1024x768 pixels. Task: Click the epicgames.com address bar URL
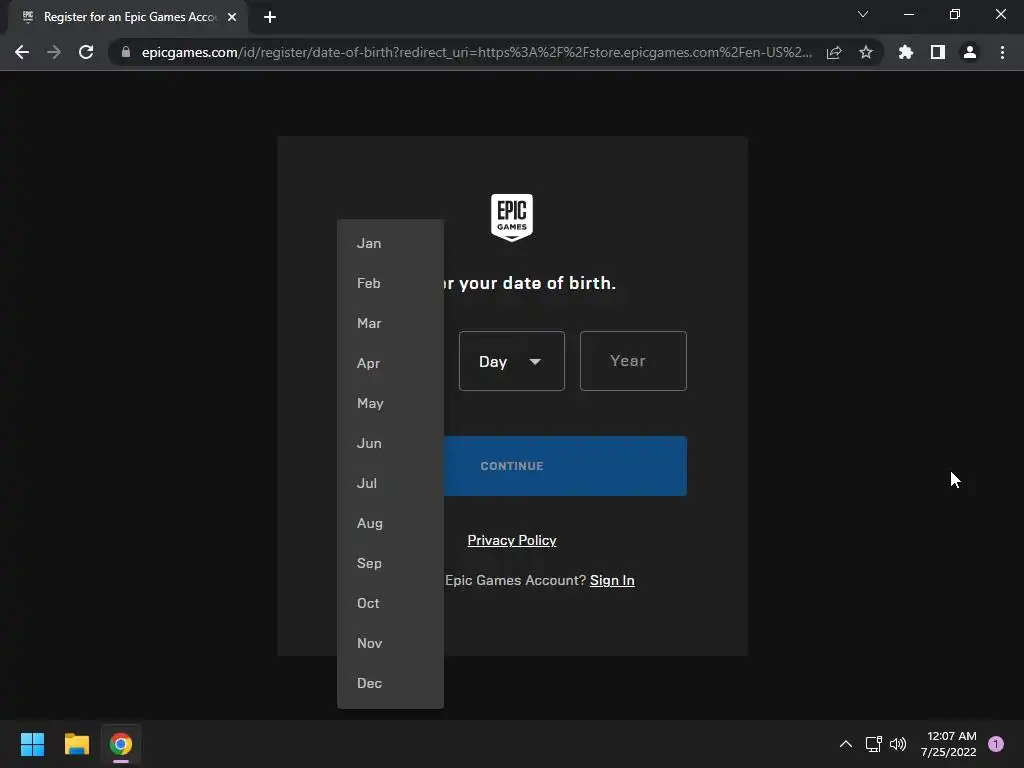(477, 52)
